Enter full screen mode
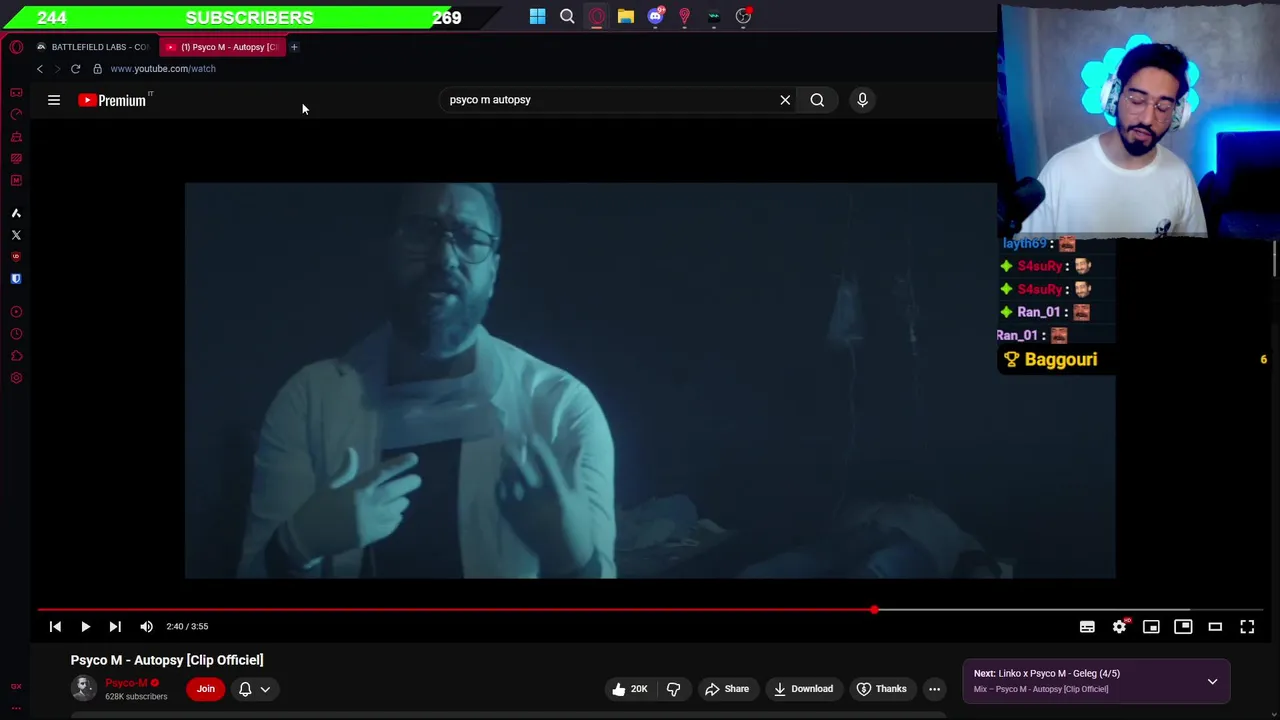 [1247, 626]
